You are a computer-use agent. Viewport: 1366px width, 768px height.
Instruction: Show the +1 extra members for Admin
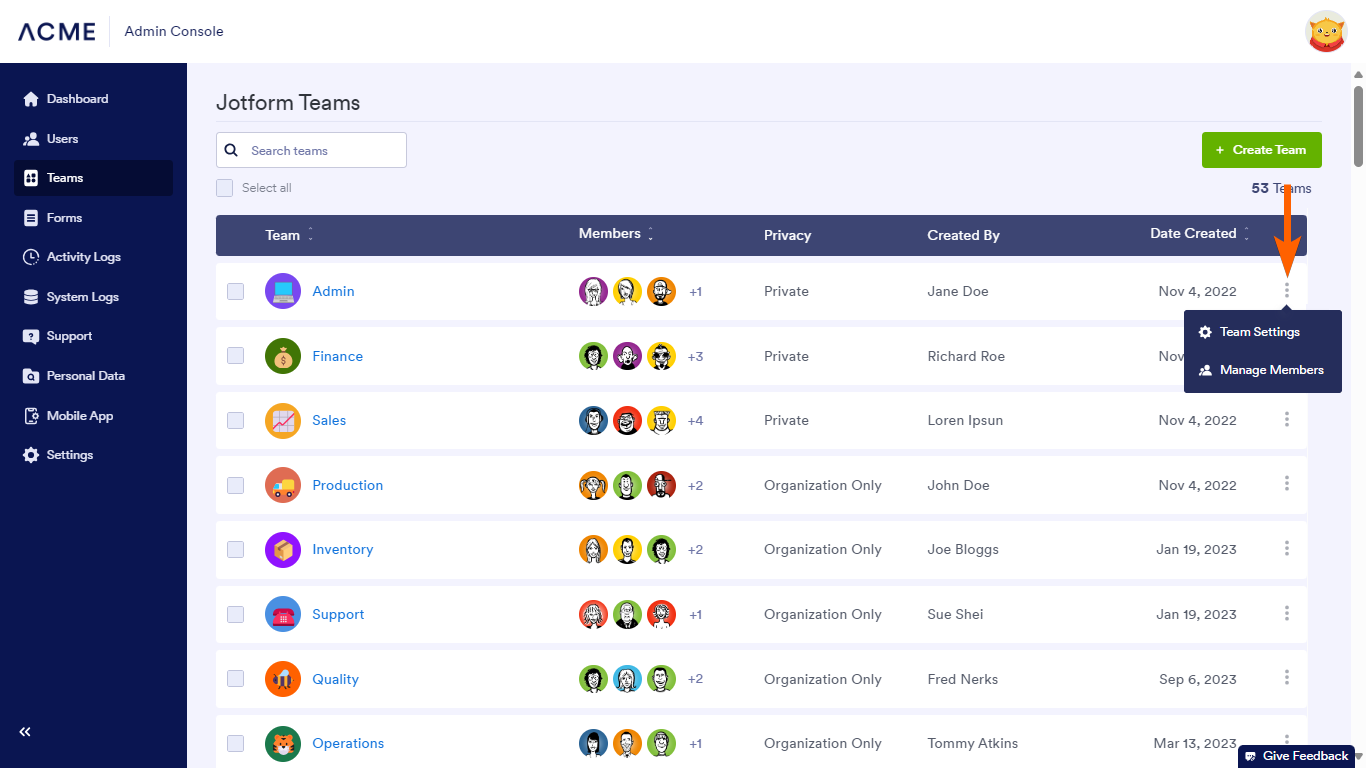(x=695, y=292)
